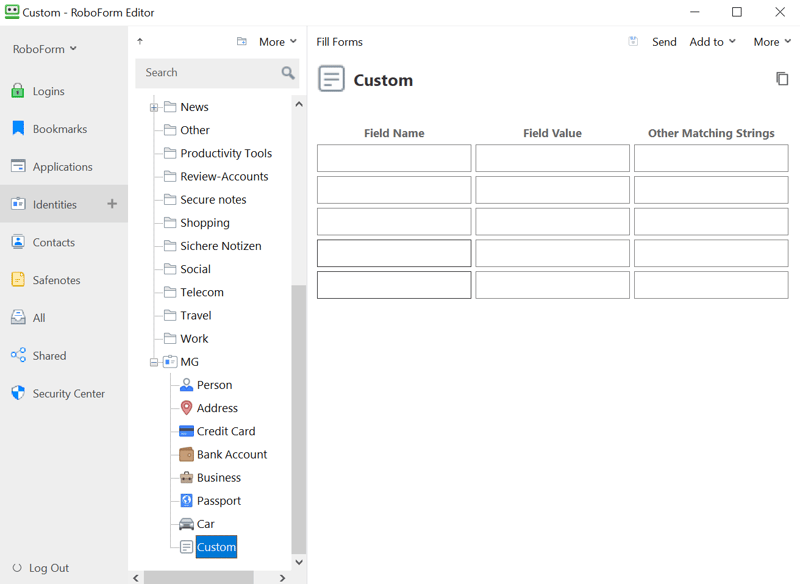Go up one level with arrow icon
The height and width of the screenshot is (584, 800).
click(140, 41)
